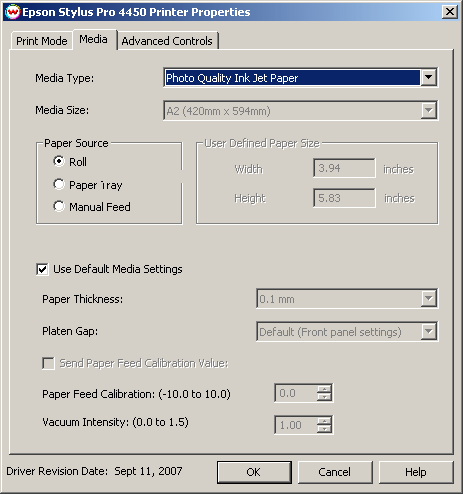Viewport: 463px width, 494px height.
Task: Open the Advanced Controls tab
Action: [167, 41]
